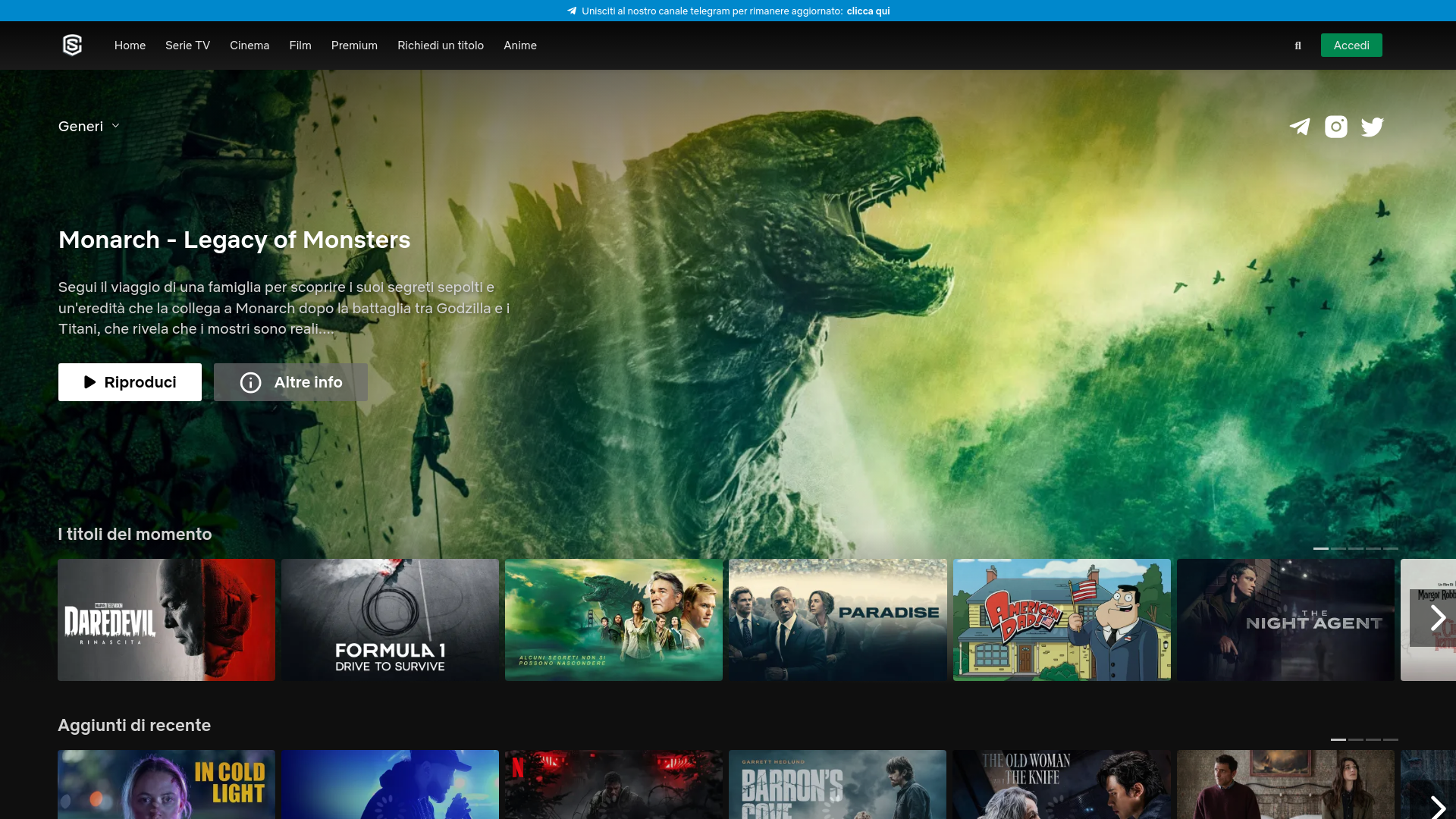1456x819 pixels.
Task: Go to Home in navigation
Action: 130,45
